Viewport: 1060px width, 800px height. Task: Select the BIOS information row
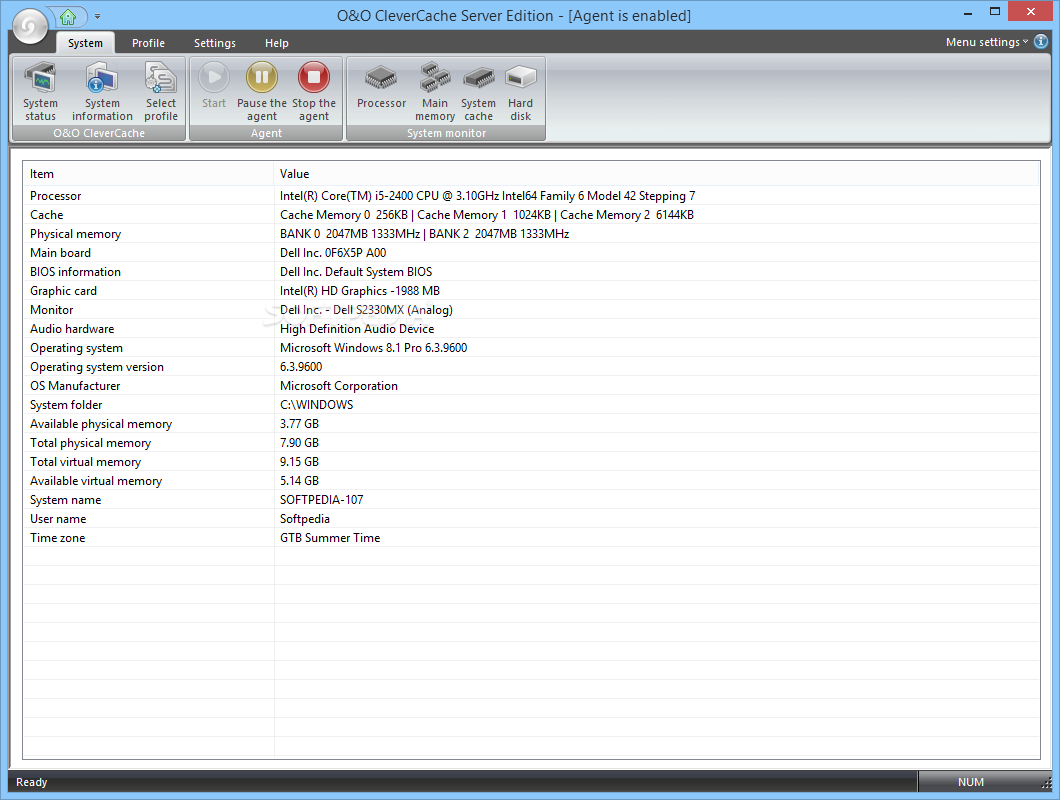[x=531, y=271]
